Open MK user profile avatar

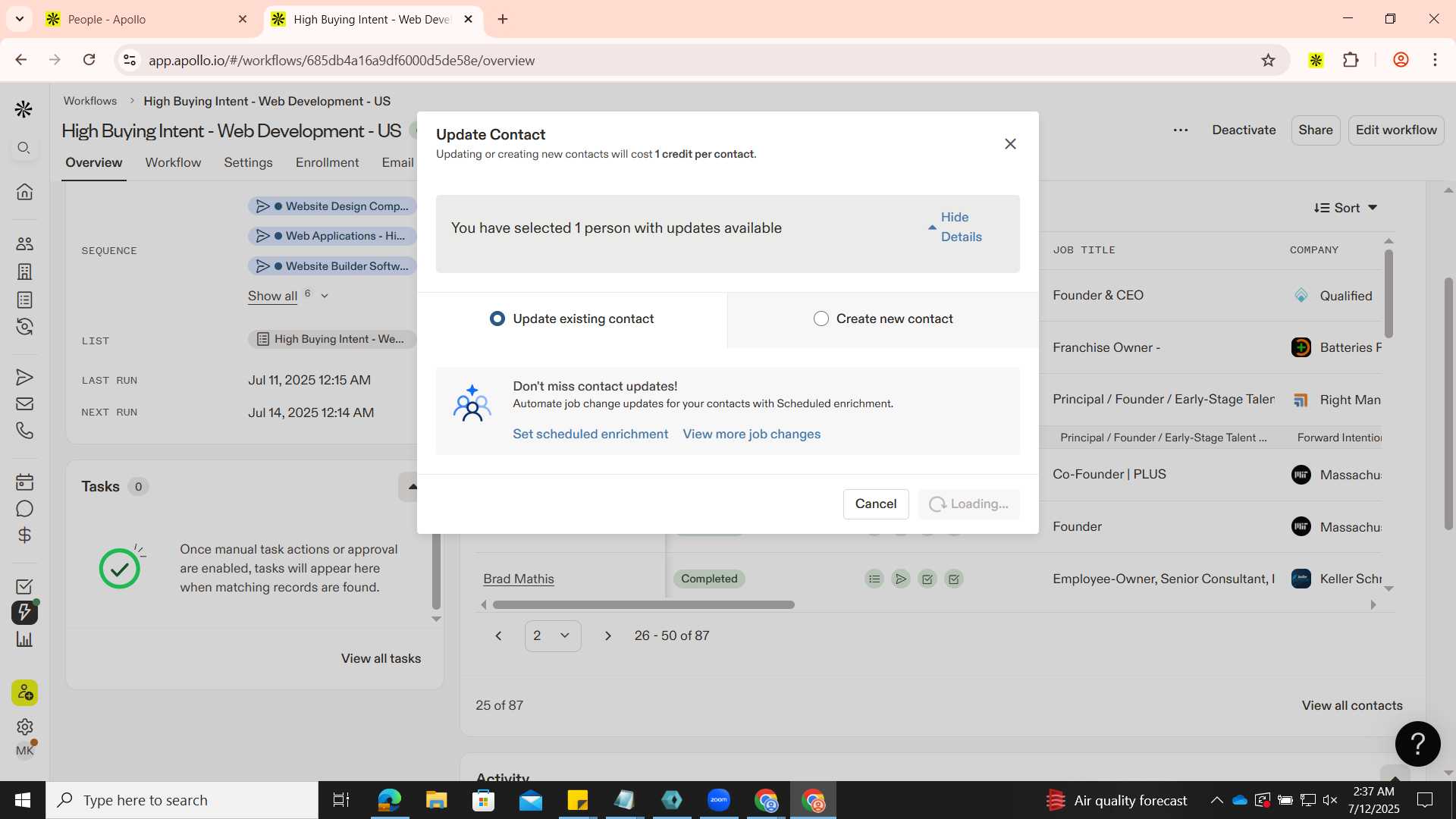pos(24,752)
